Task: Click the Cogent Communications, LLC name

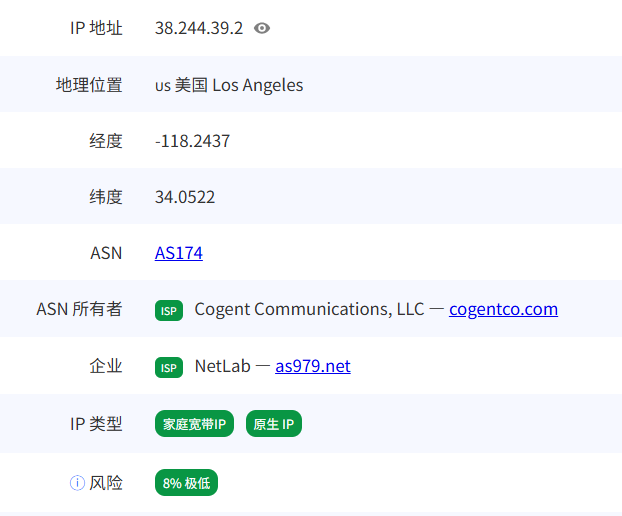Action: click(x=309, y=309)
